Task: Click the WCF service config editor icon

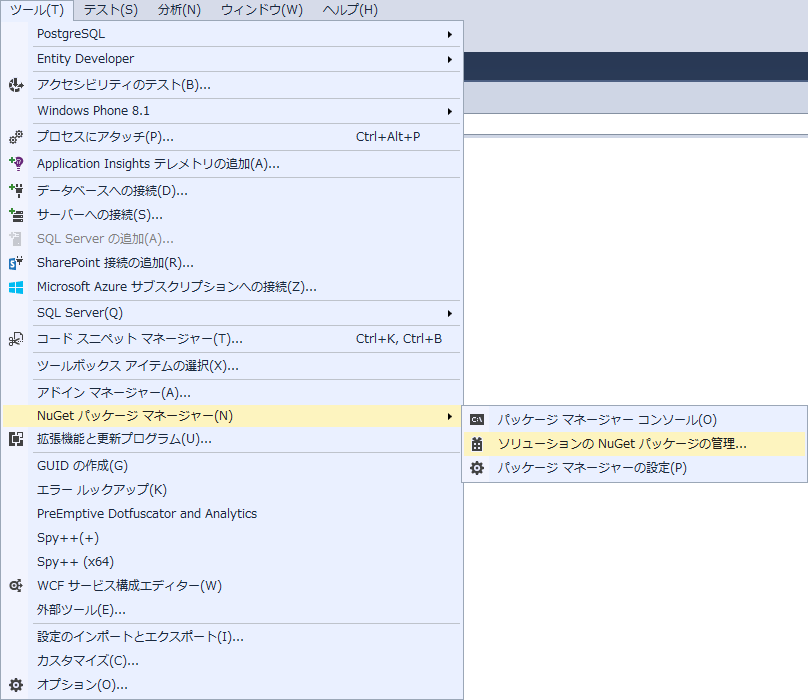Action: coord(16,586)
